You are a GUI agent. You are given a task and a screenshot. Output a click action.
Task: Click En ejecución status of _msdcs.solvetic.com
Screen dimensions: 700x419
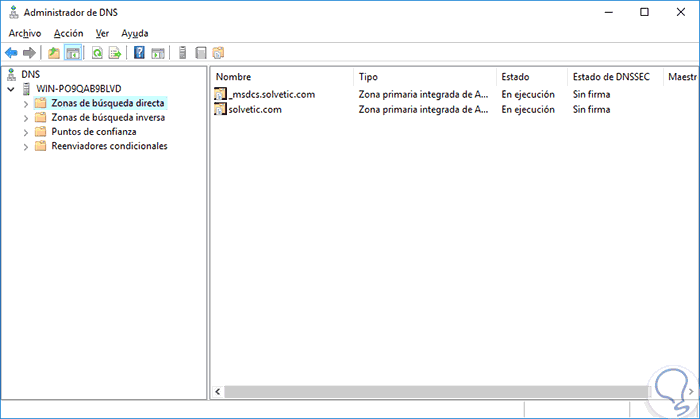528,95
